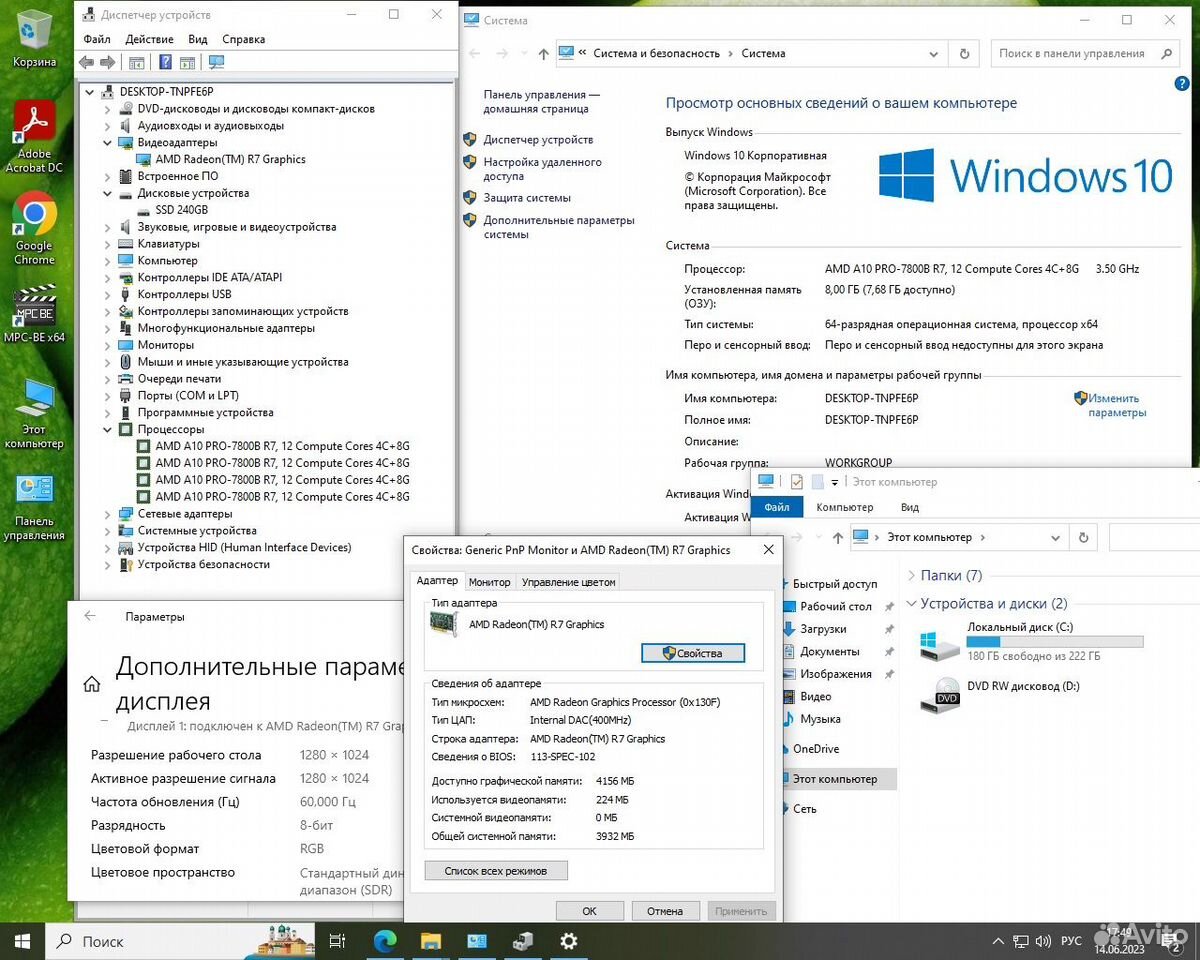Collapse Видеоадаптеры node in Device Manager
Image resolution: width=1200 pixels, height=960 pixels.
(107, 142)
